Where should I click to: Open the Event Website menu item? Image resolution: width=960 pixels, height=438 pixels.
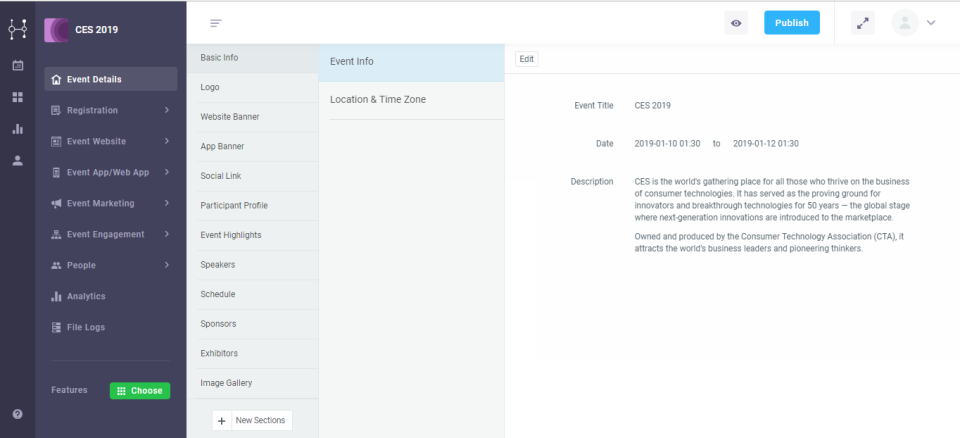tap(111, 142)
